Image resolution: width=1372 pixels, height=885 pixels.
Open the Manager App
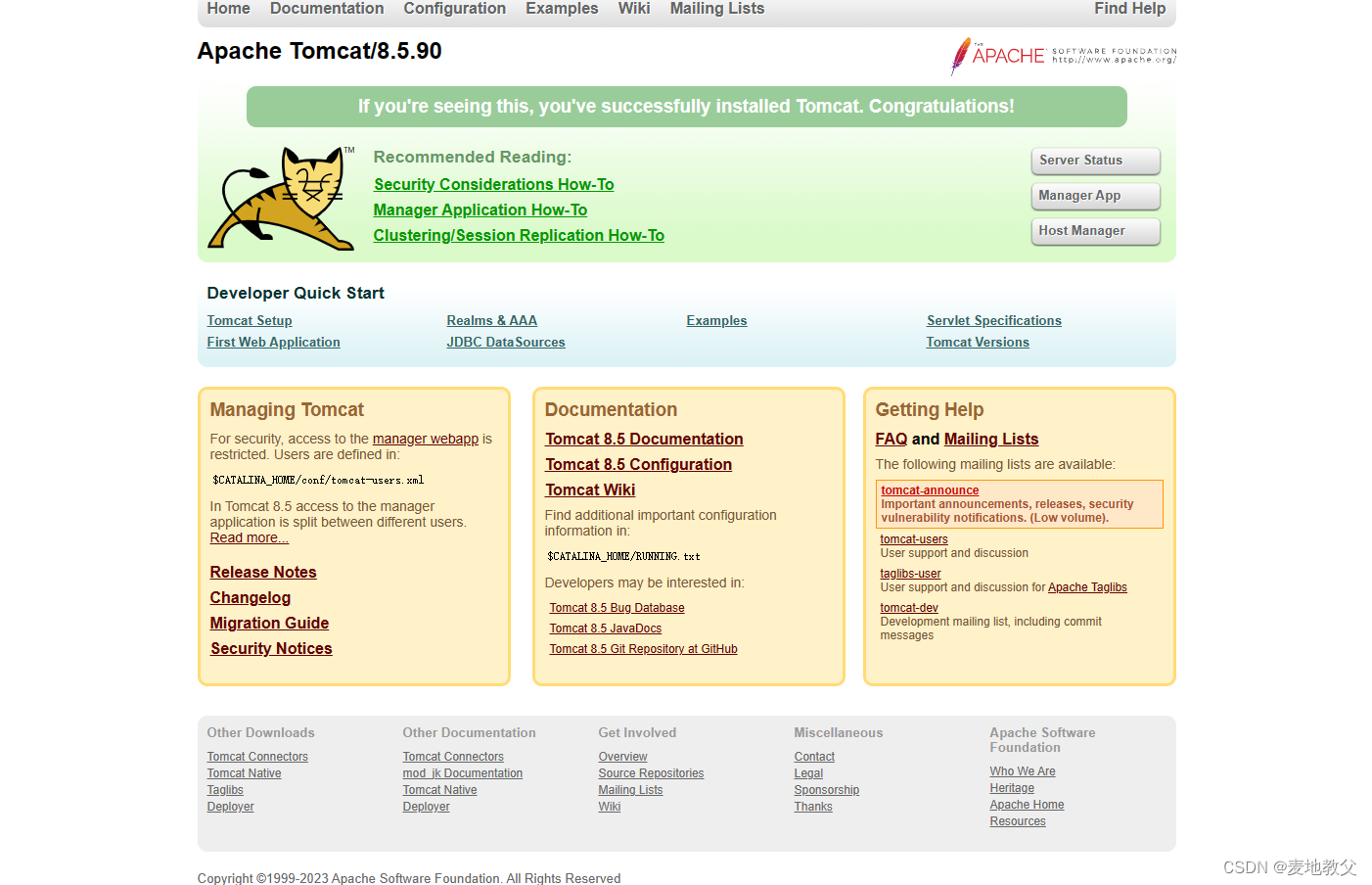tap(1095, 196)
